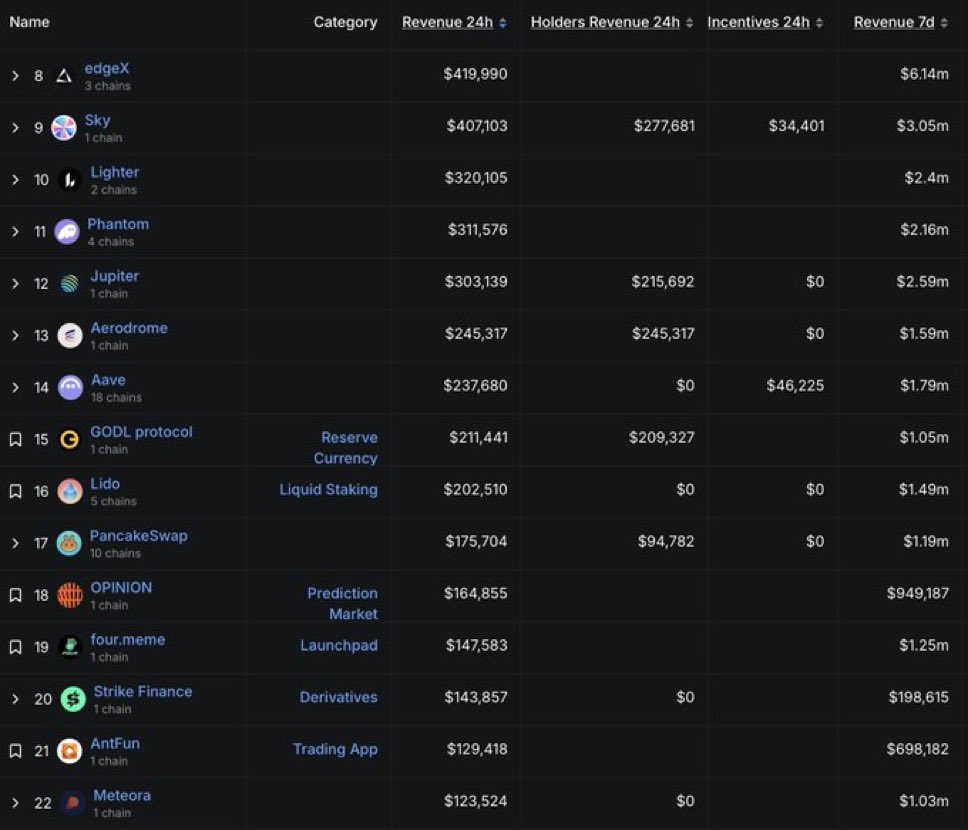Open the Lighter protocol link
968x830 pixels.
tap(115, 172)
